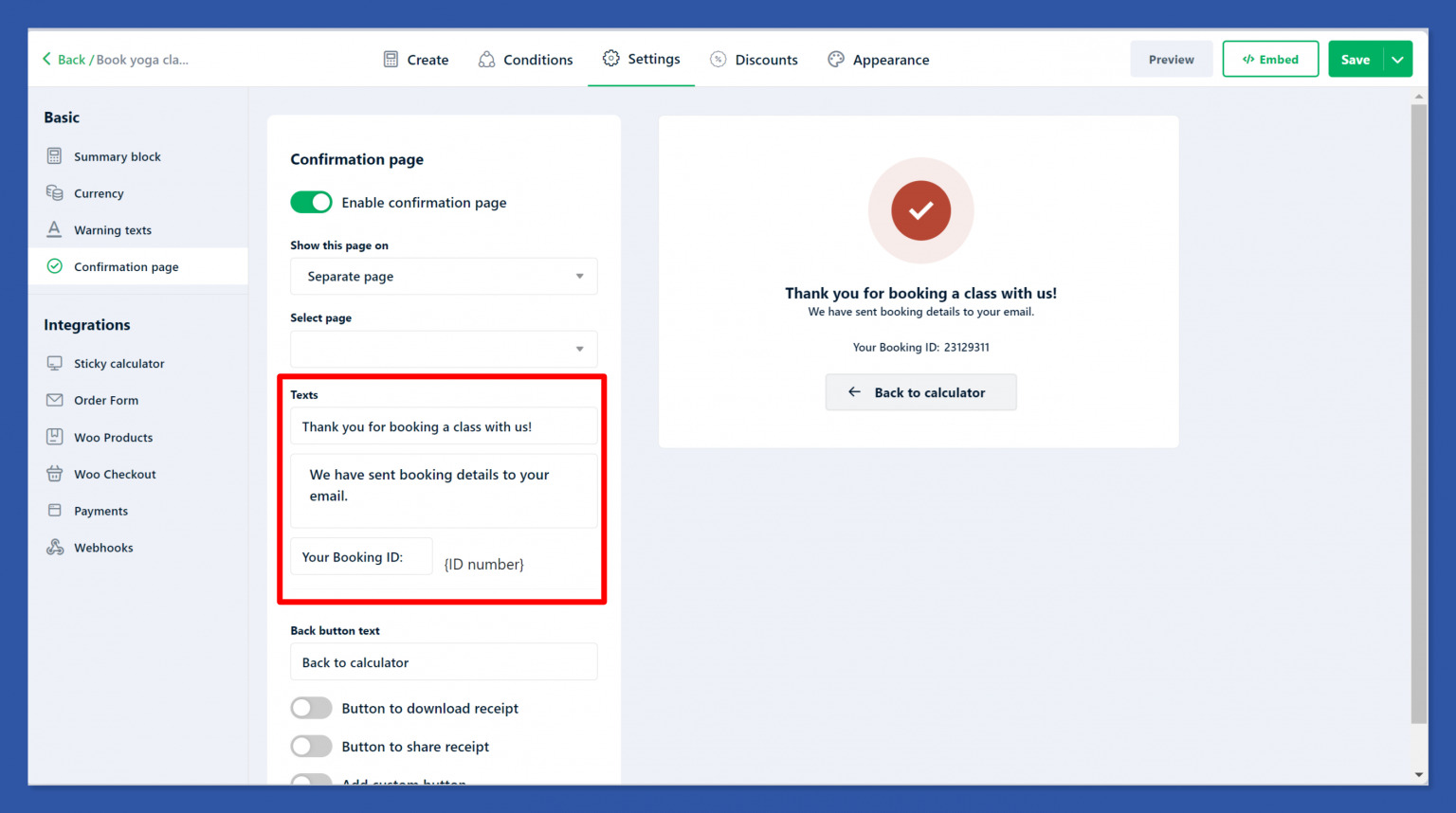
Task: Click the Warning texts letter icon
Action: tap(55, 230)
